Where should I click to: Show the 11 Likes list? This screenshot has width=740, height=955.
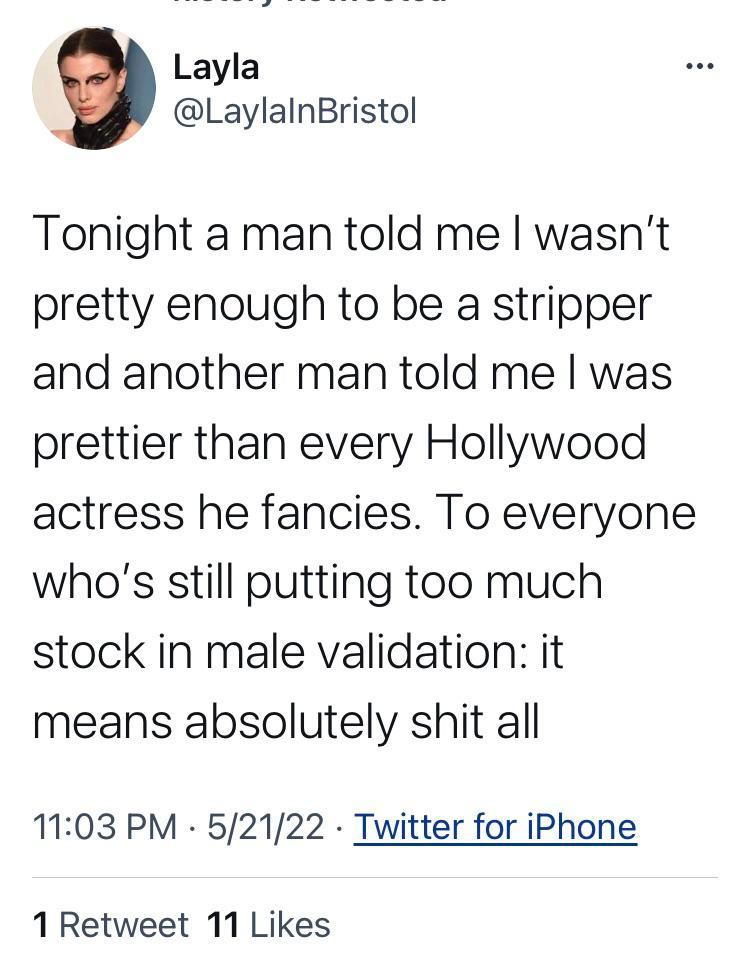click(268, 924)
